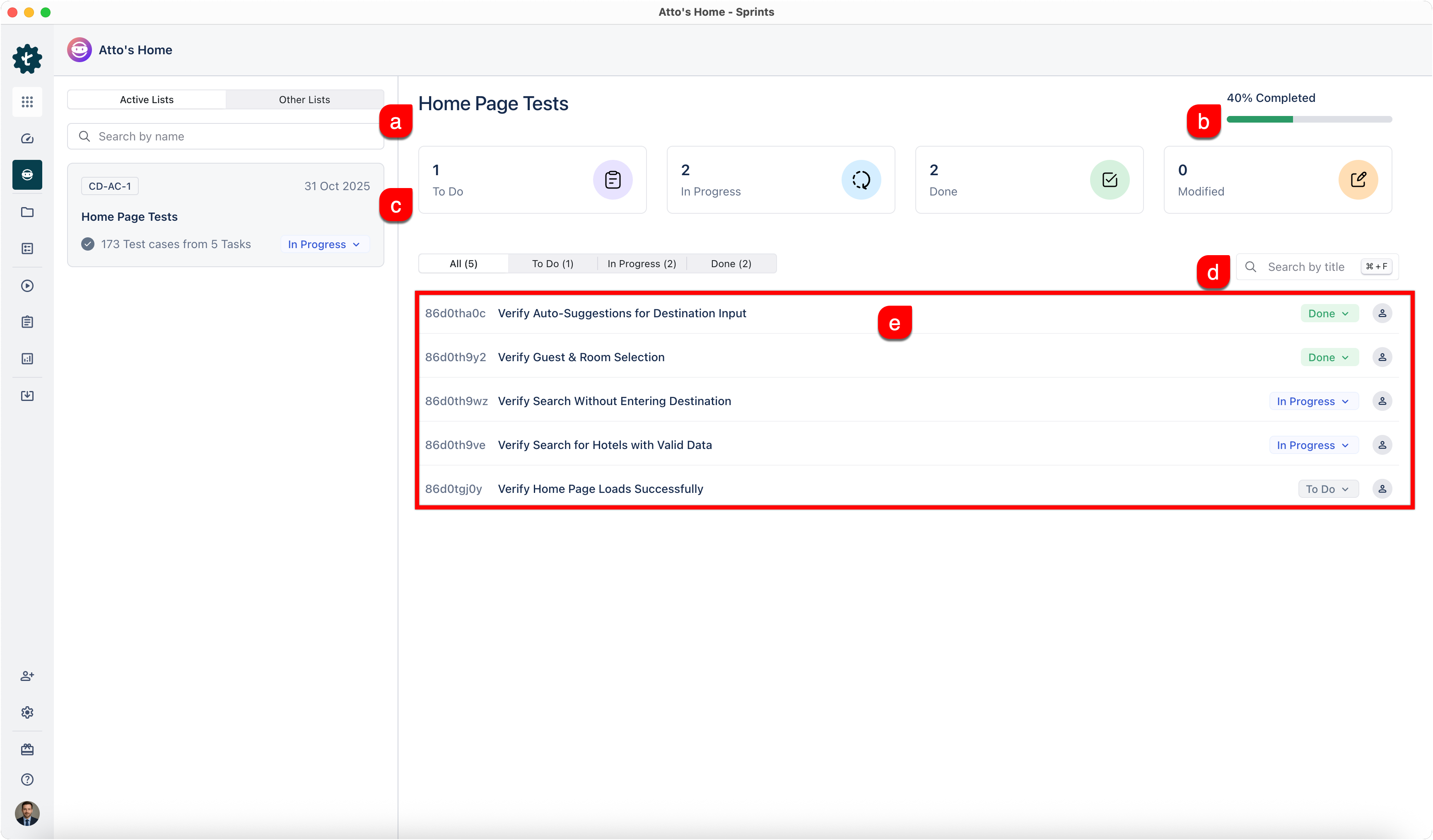Click the assignee icon next to Verify Guest & Room Selection
Viewport: 1433px width, 840px height.
1383,357
